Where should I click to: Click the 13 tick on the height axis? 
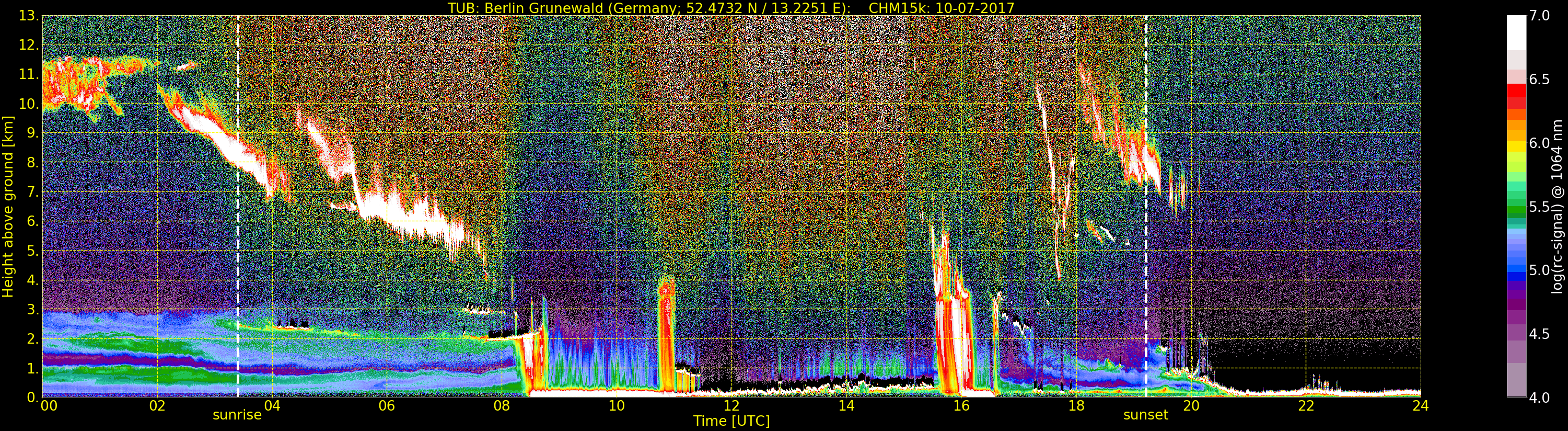pyautogui.click(x=28, y=16)
